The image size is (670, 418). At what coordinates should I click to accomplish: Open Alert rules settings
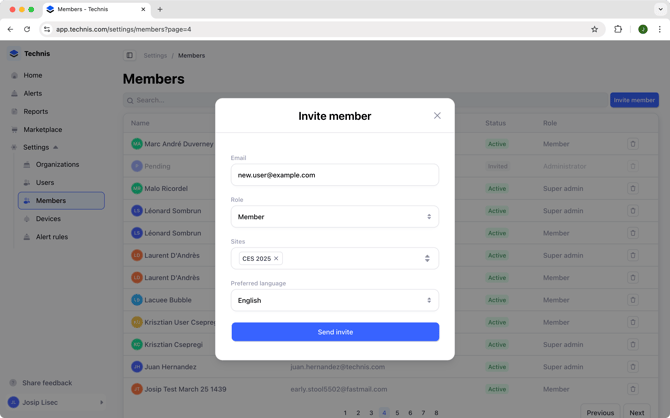52,237
